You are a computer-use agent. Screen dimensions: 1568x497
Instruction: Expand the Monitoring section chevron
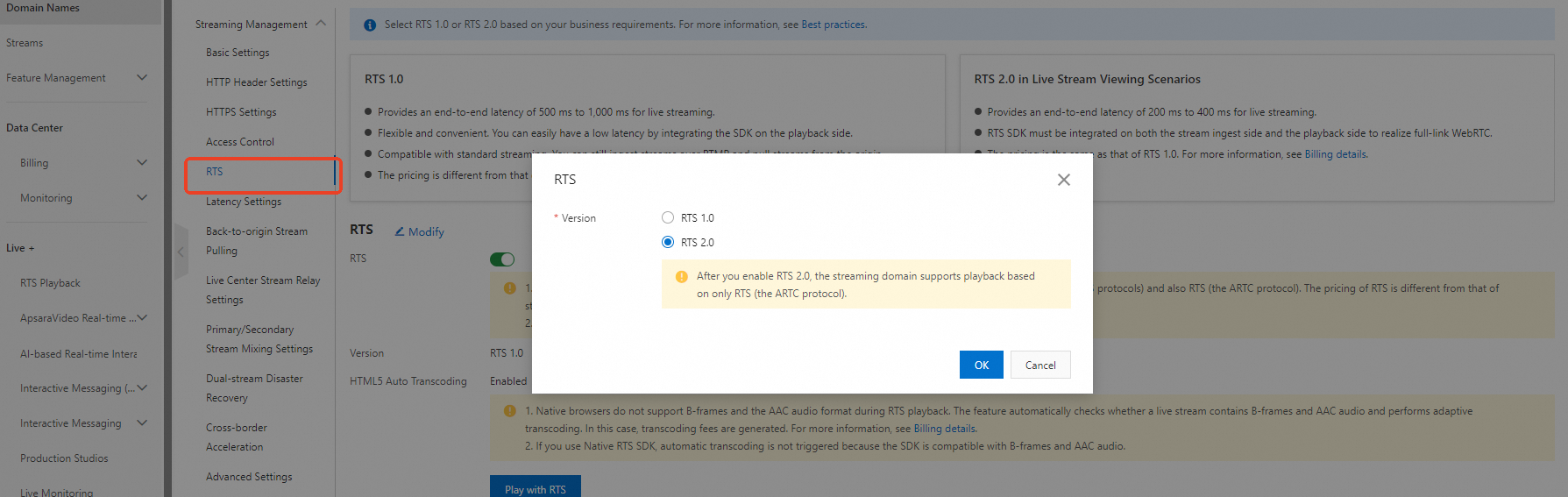[142, 197]
